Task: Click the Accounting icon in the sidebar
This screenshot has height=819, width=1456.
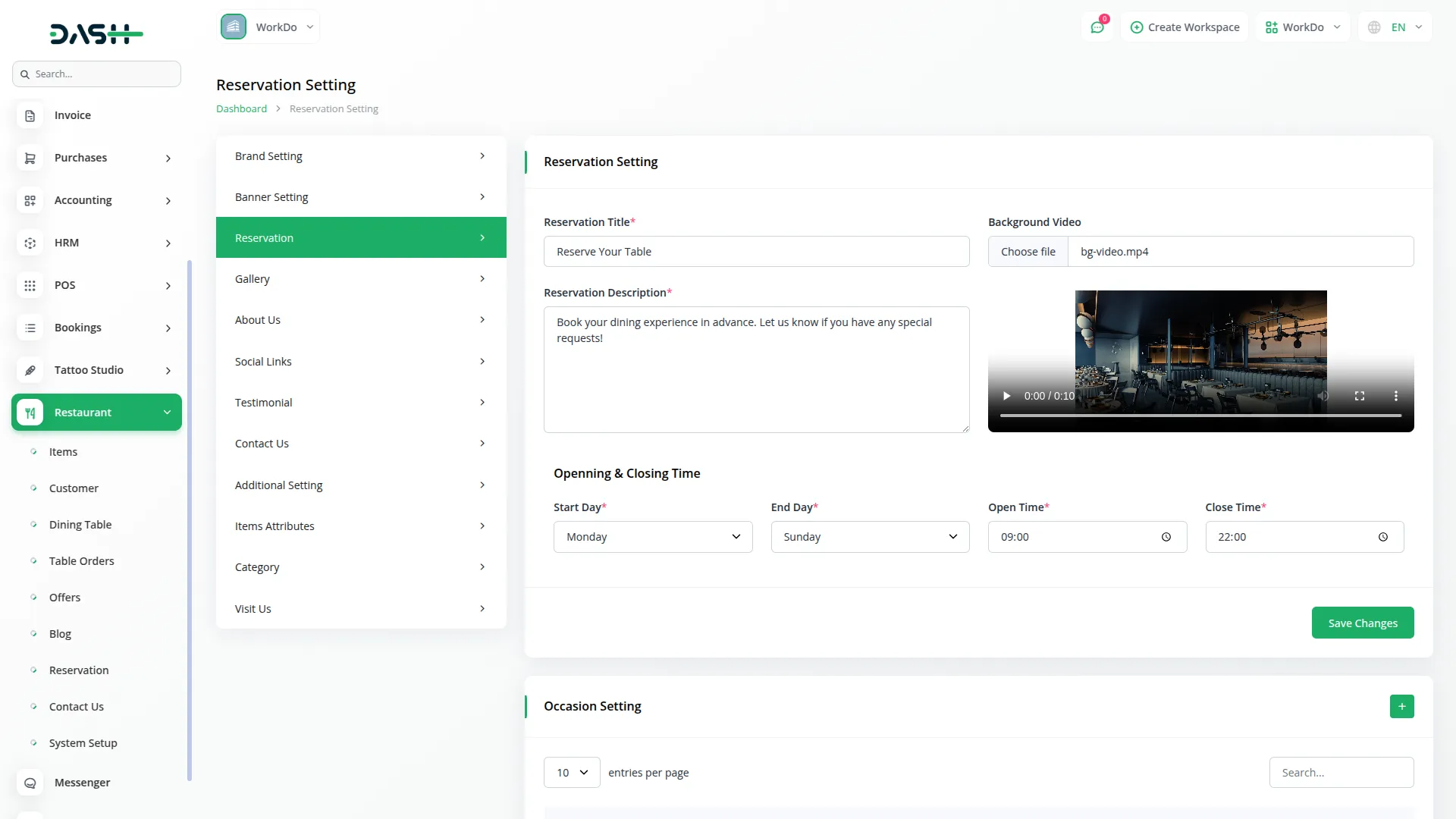Action: [x=30, y=200]
